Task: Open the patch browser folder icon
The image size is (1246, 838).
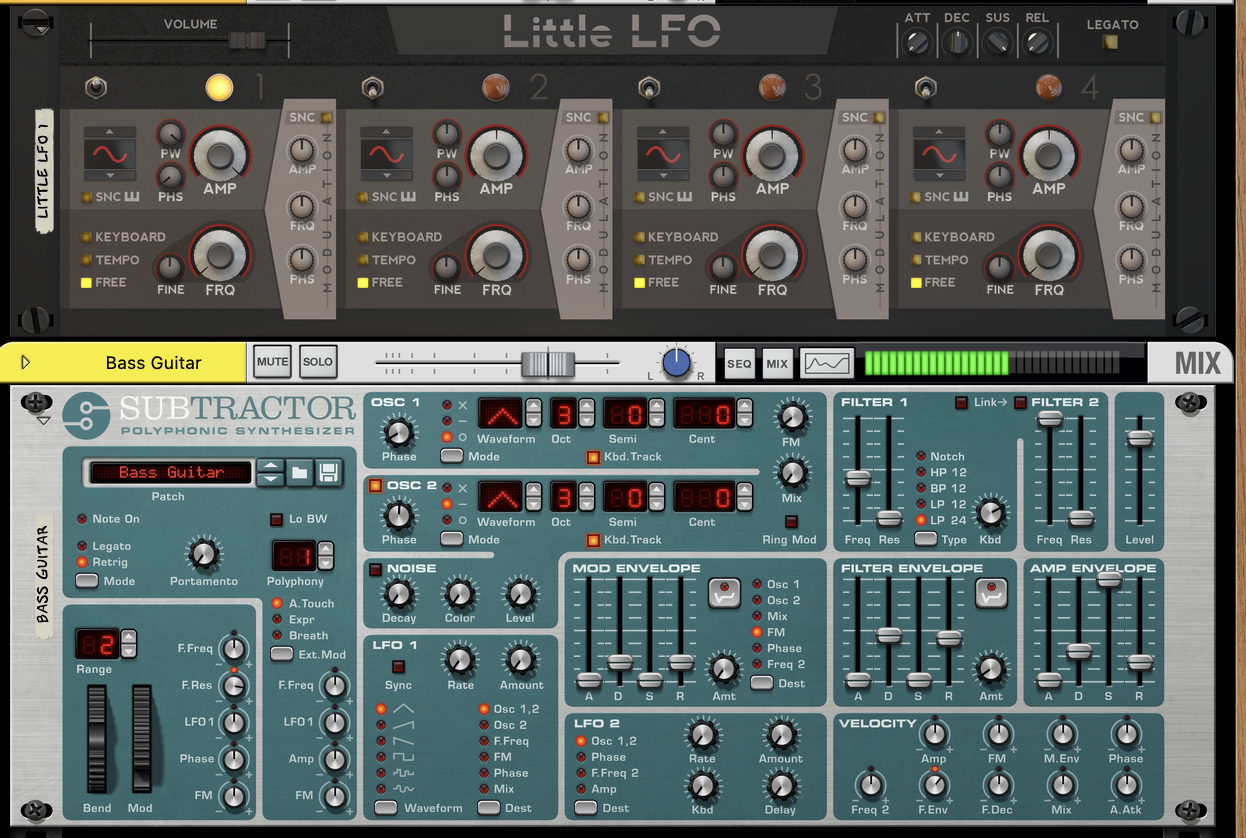Action: (x=299, y=473)
